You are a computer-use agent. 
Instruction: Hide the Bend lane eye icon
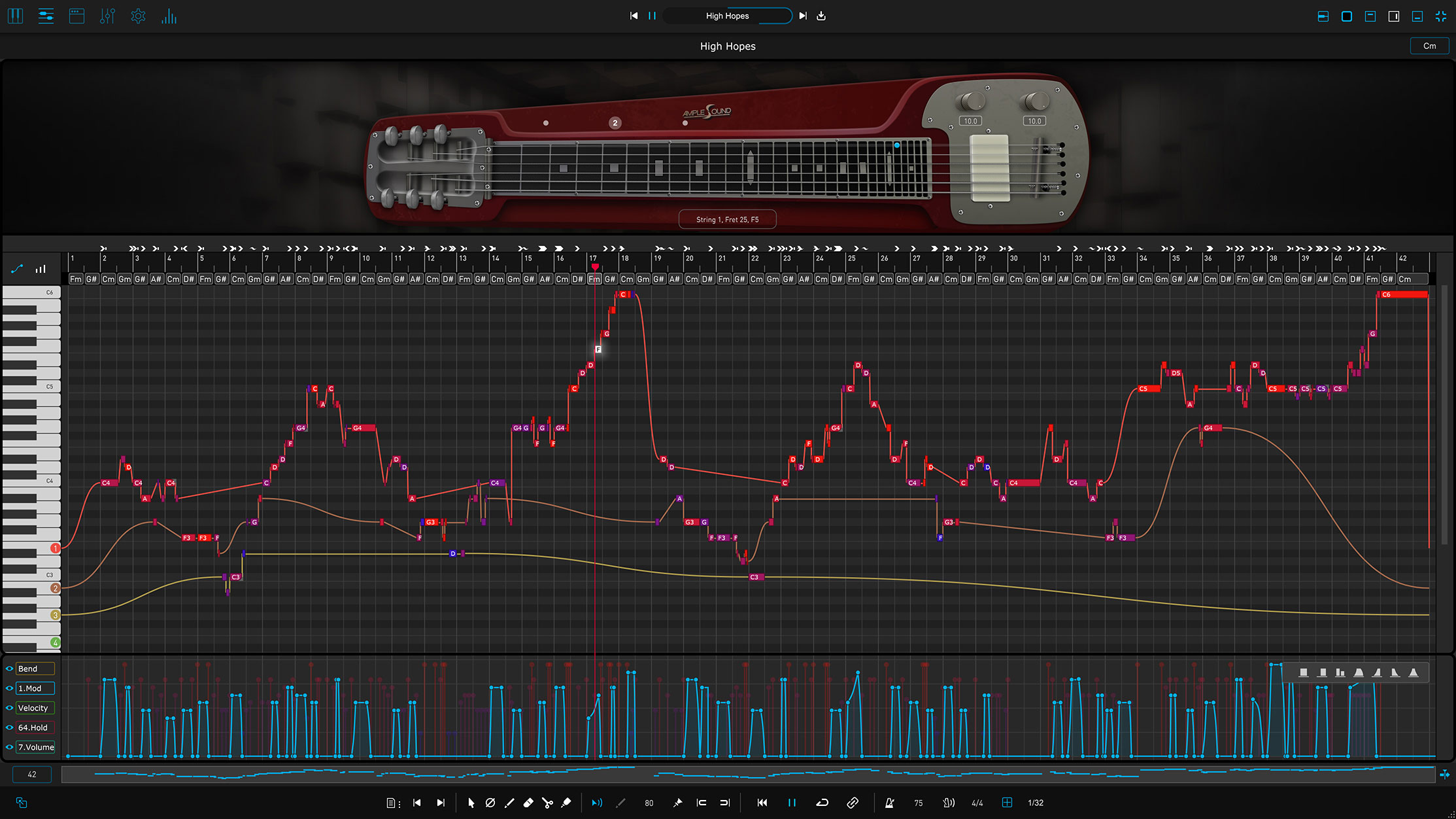9,669
